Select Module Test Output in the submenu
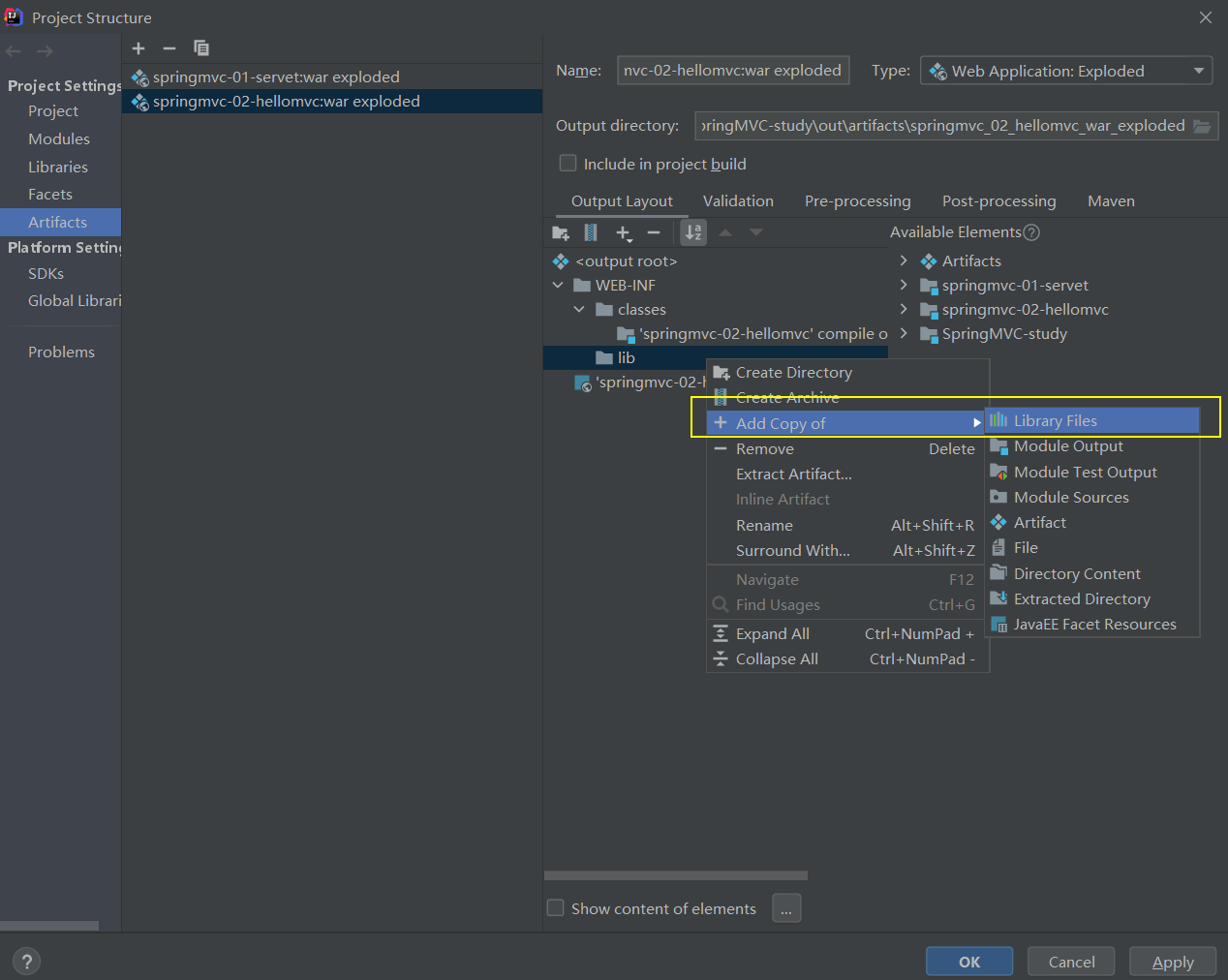1228x980 pixels. coord(1092,473)
